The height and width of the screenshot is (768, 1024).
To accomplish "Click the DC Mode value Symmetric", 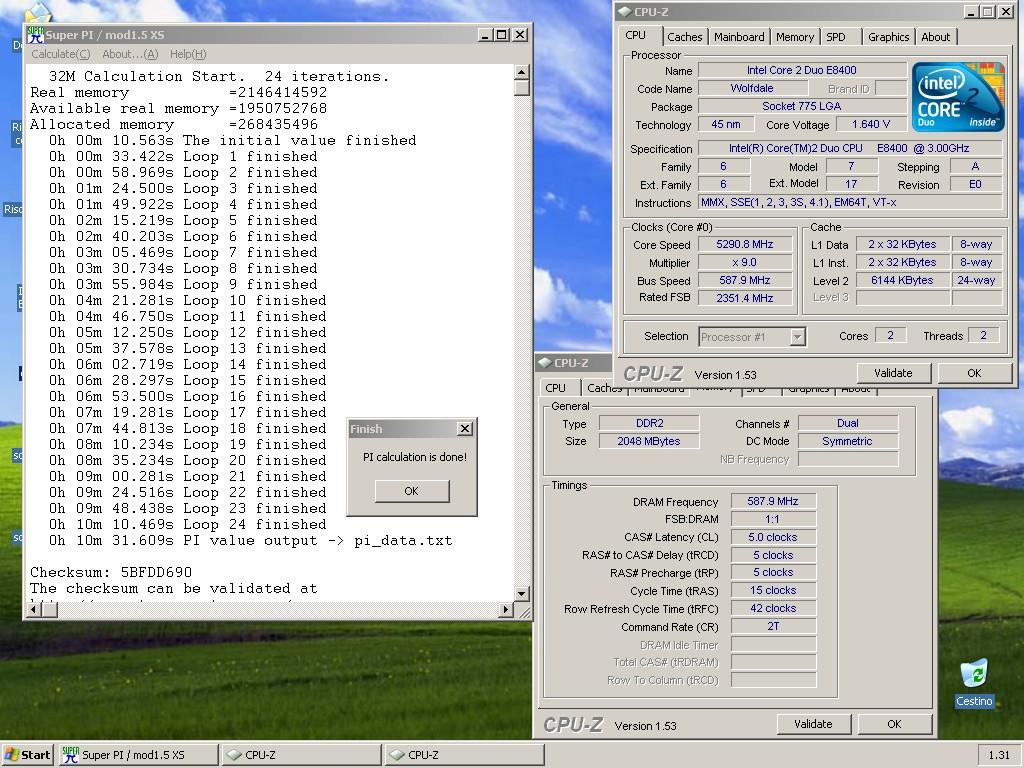I will (848, 441).
